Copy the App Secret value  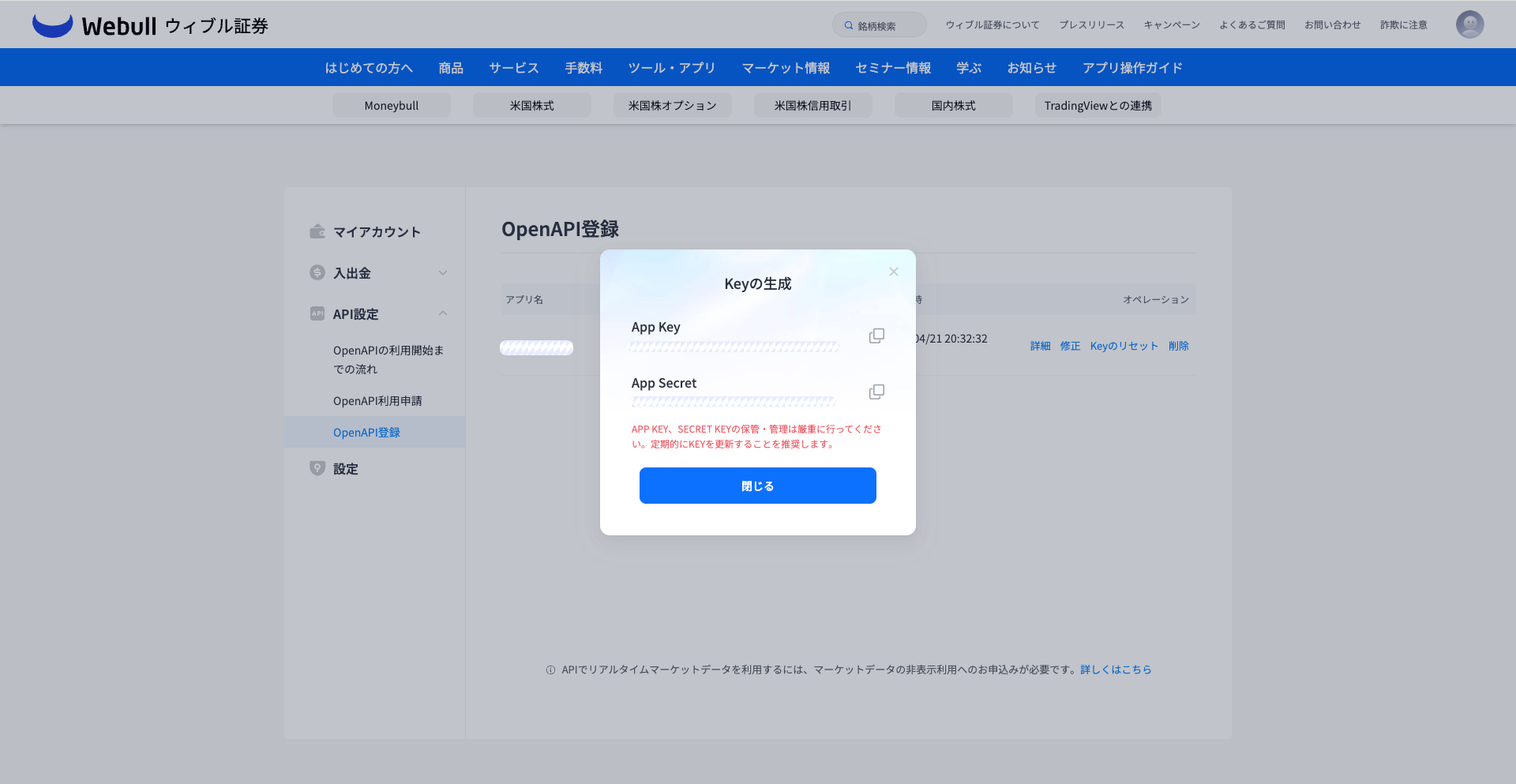(x=876, y=392)
